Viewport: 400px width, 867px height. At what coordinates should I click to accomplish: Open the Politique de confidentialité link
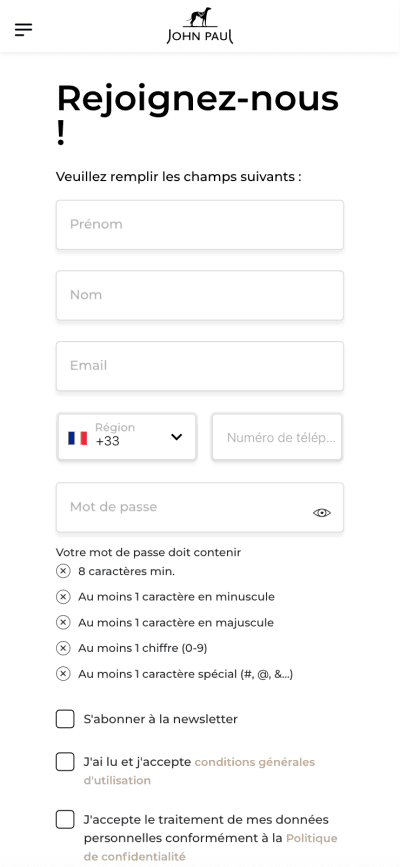pyautogui.click(x=210, y=848)
